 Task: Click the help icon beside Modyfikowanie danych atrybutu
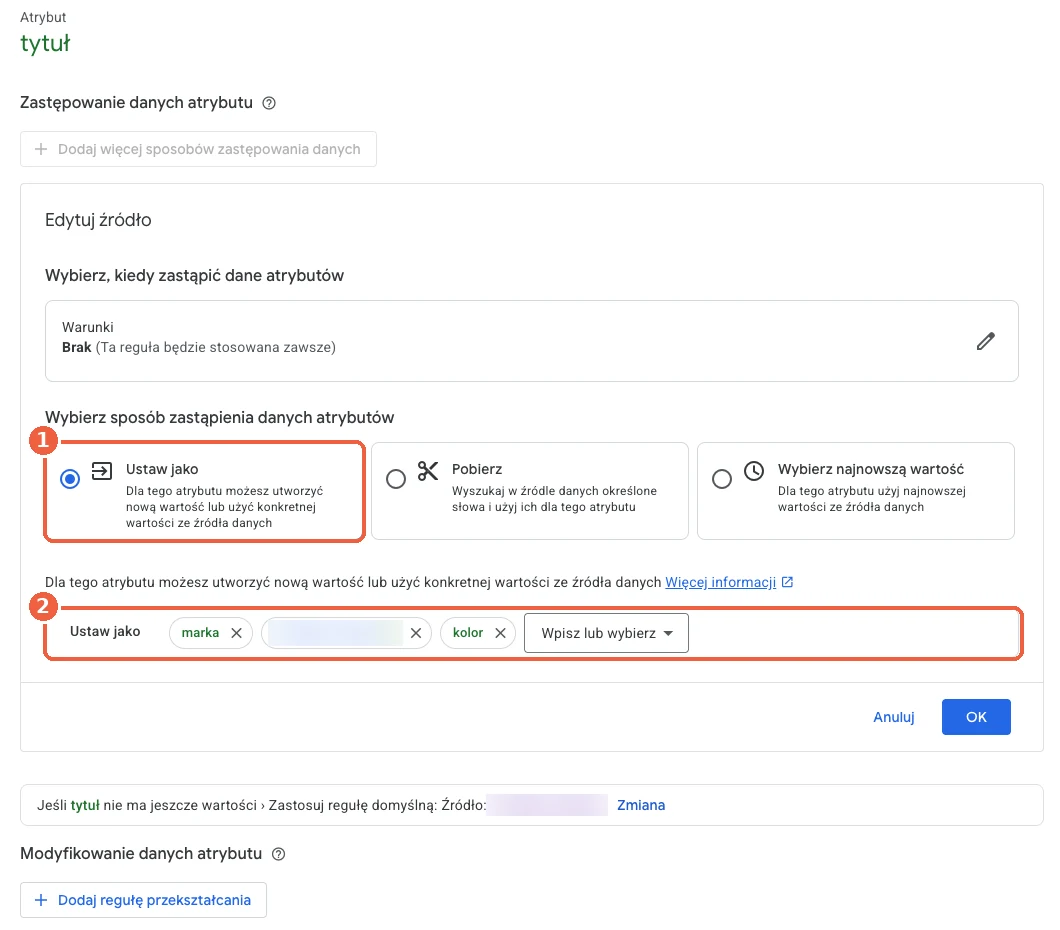click(279, 854)
